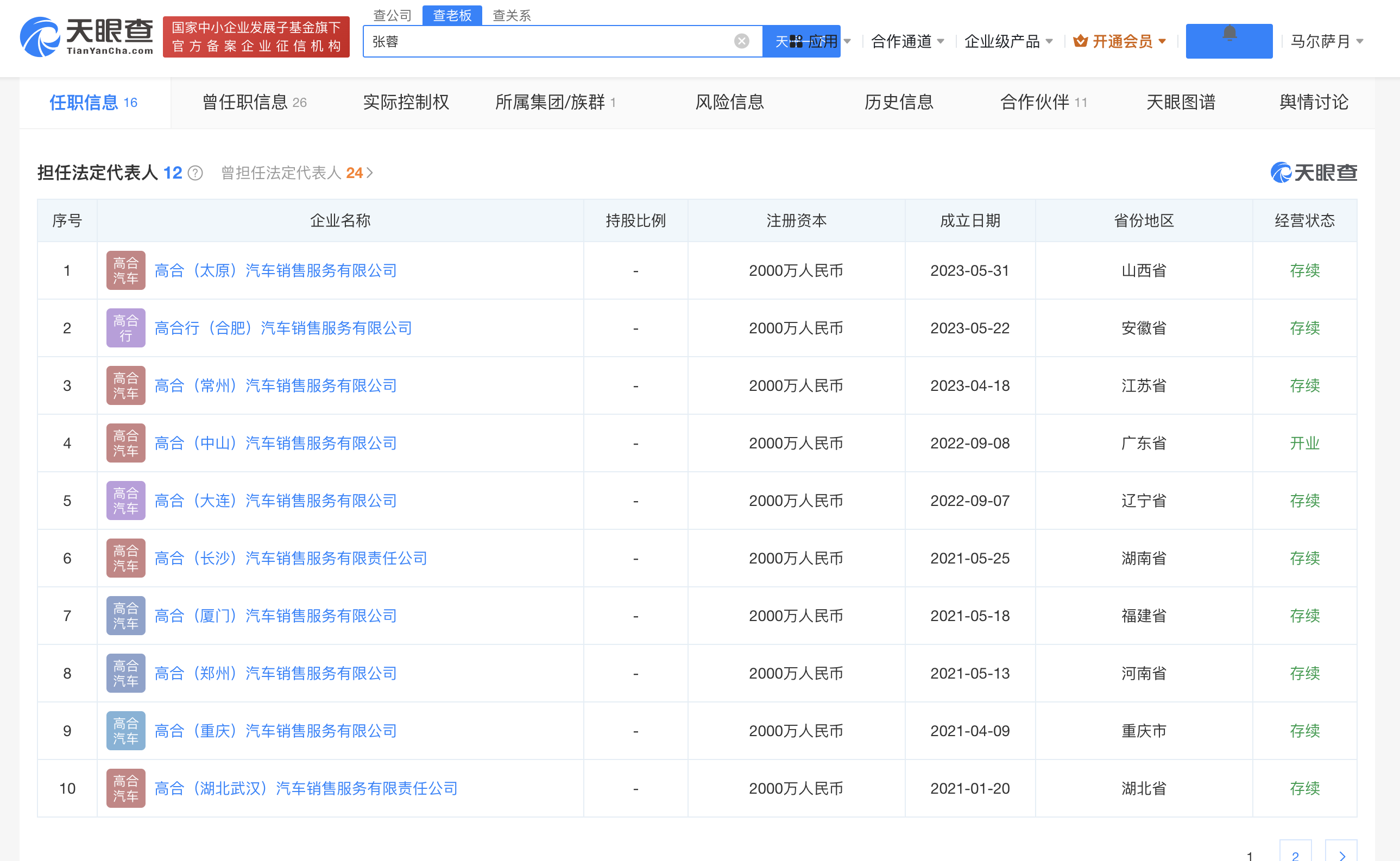Open 高合（大连）汽车销售服务有限公司 link
The image size is (1400, 861).
pos(276,501)
